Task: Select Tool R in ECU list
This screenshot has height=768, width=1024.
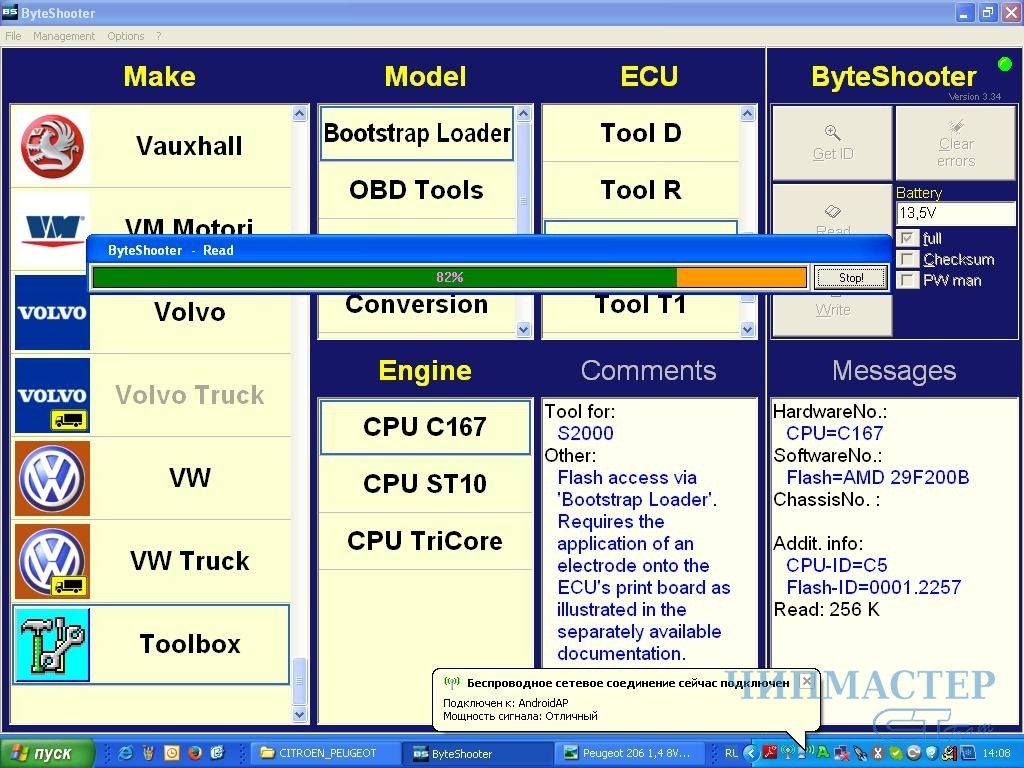Action: coord(641,190)
